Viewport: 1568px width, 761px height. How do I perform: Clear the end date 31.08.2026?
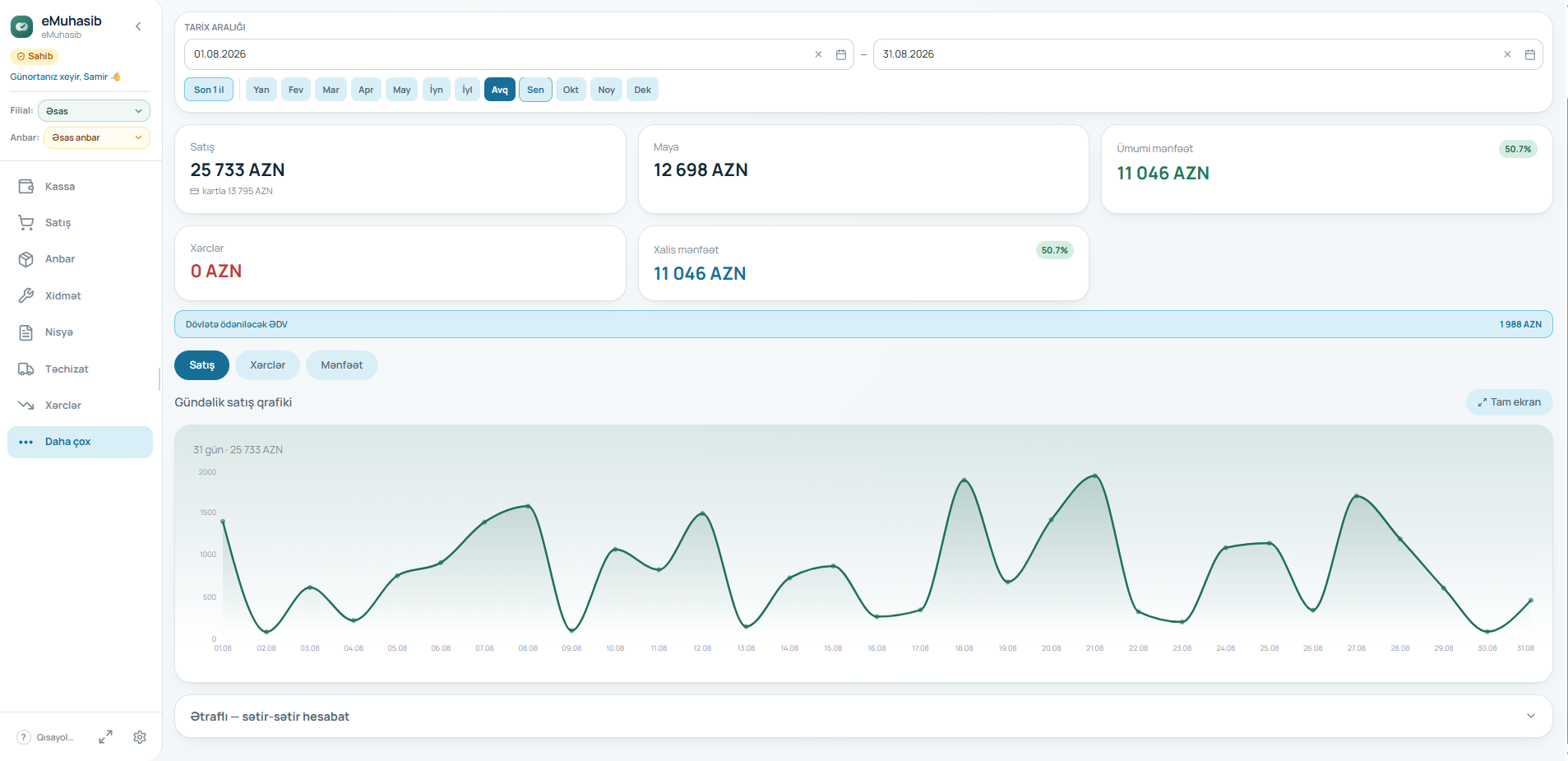[x=1507, y=54]
